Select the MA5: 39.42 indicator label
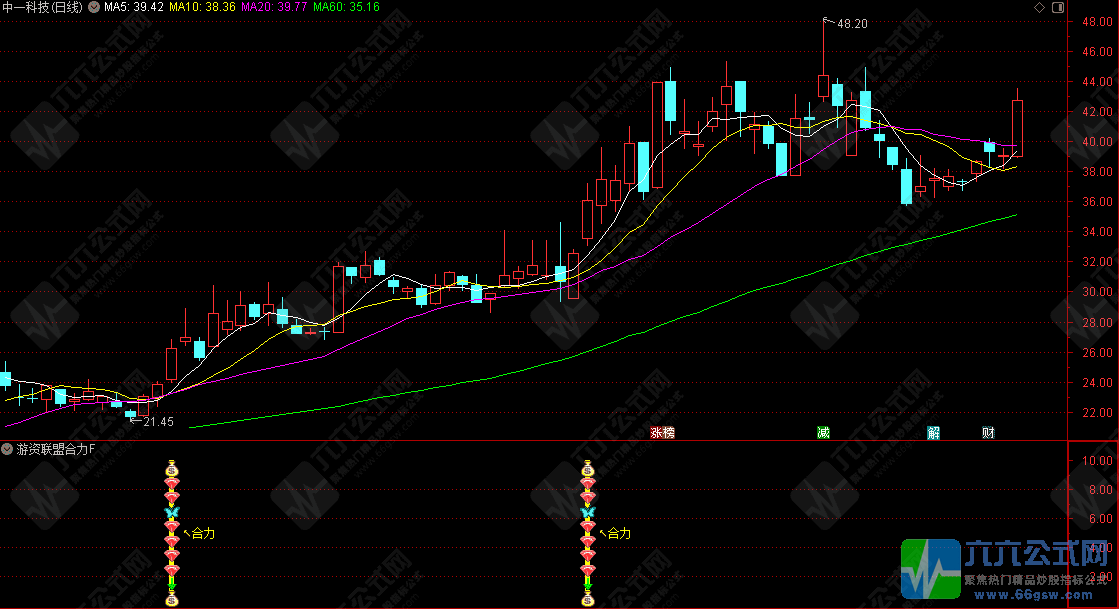The height and width of the screenshot is (609, 1119). coord(133,7)
